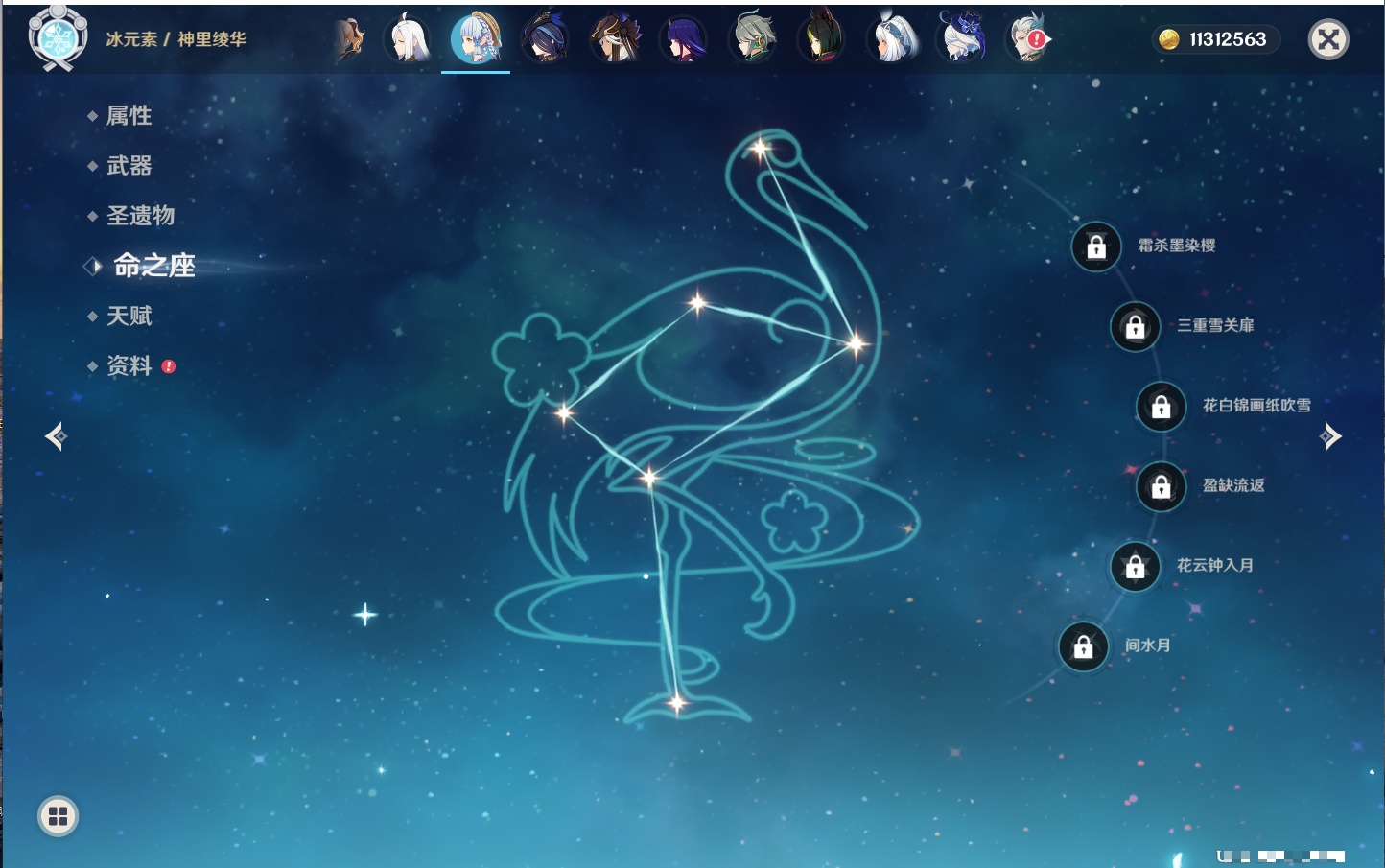The width and height of the screenshot is (1385, 868).
Task: Select the 花白锦画纸吹雪 constellation label
Action: pyautogui.click(x=1256, y=405)
